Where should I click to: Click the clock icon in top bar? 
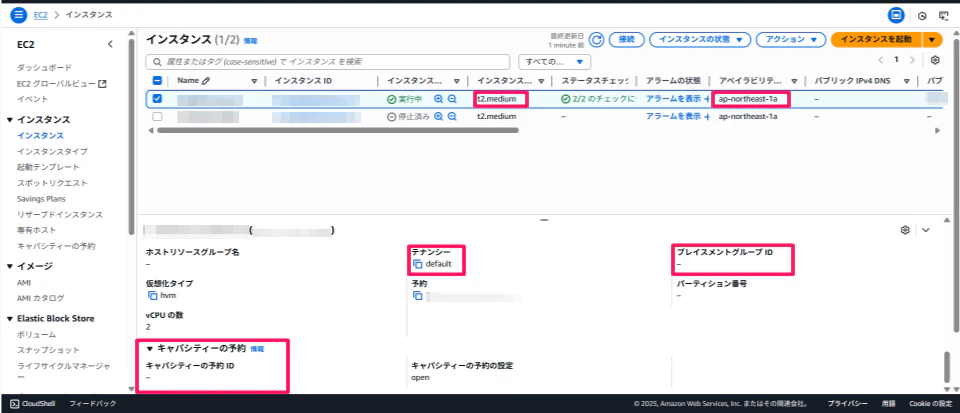point(922,15)
